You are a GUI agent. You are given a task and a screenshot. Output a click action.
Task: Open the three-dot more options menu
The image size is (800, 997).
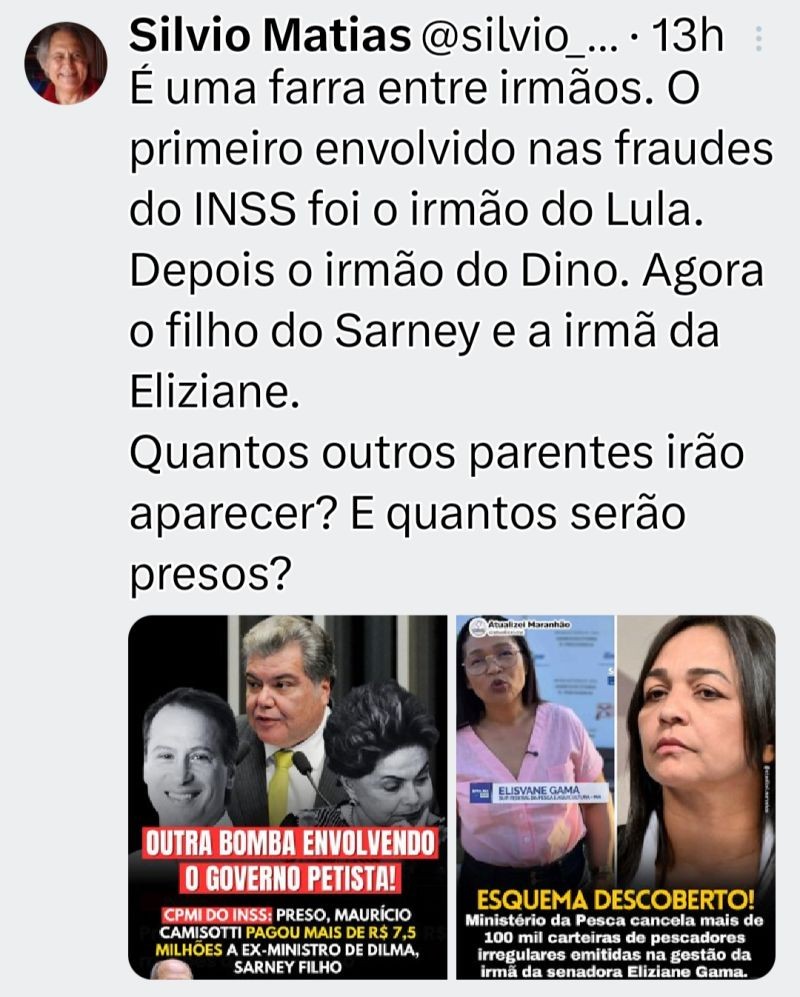(x=758, y=39)
